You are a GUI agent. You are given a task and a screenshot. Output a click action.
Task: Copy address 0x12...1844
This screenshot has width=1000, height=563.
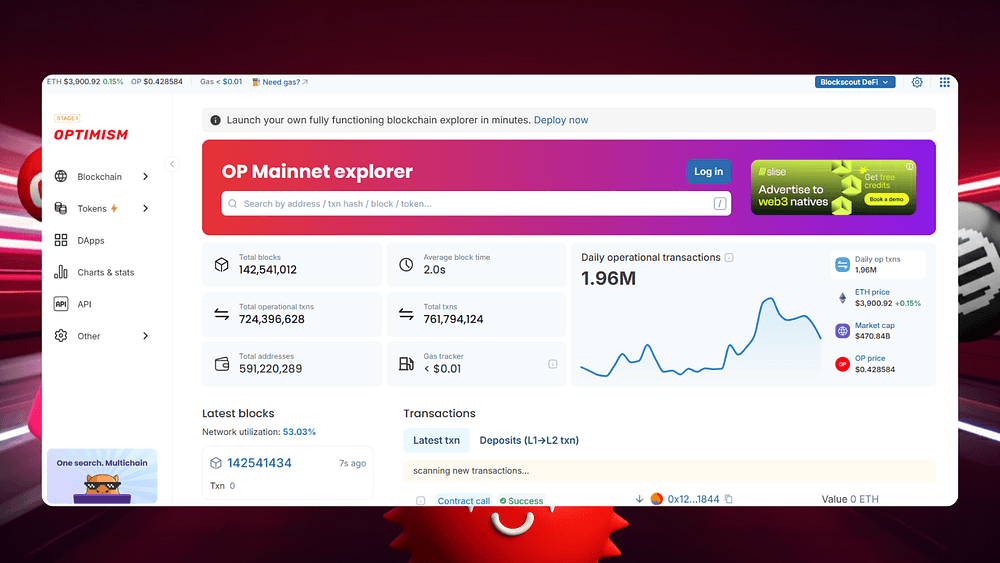(x=728, y=499)
